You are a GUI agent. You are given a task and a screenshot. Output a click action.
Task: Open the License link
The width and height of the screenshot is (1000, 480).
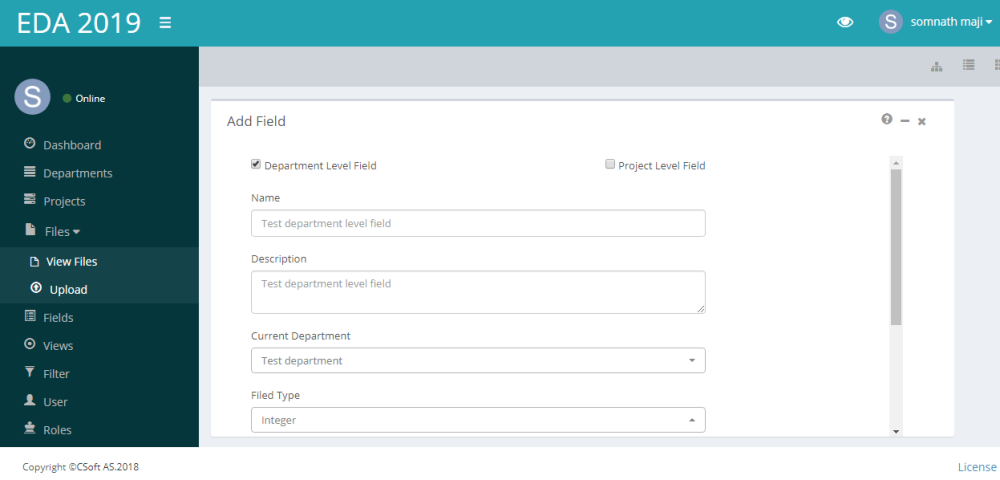pyautogui.click(x=977, y=467)
